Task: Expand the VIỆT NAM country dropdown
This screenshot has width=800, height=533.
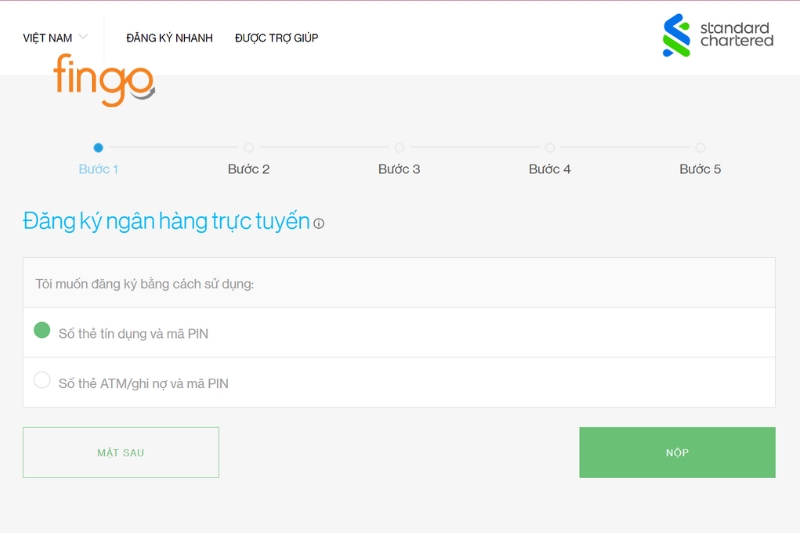Action: 55,38
